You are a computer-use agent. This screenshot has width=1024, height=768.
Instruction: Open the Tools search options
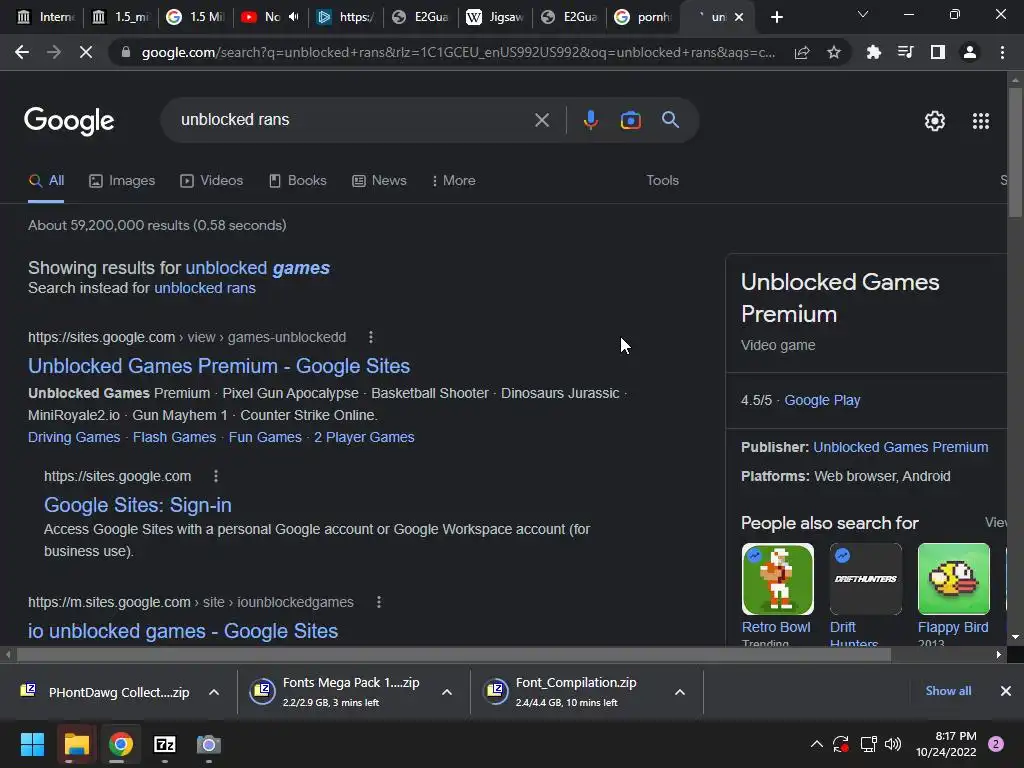662,180
